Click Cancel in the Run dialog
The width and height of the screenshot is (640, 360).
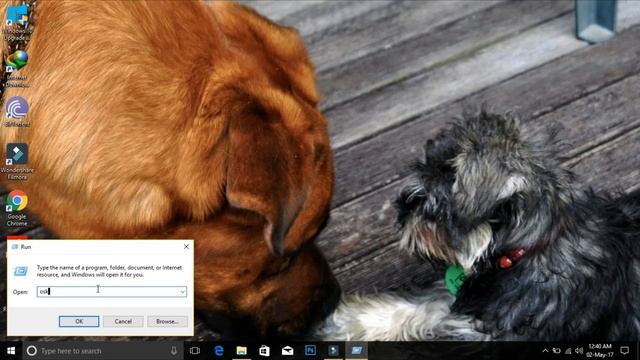pos(123,321)
